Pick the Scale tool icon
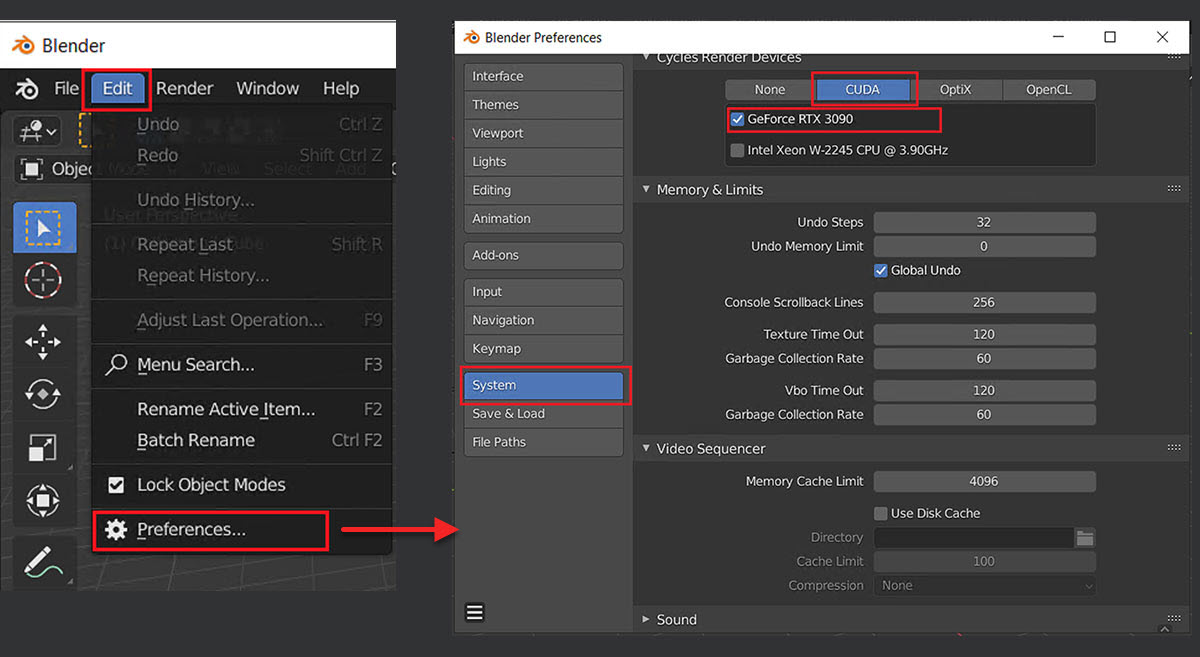This screenshot has width=1200, height=657. click(44, 446)
